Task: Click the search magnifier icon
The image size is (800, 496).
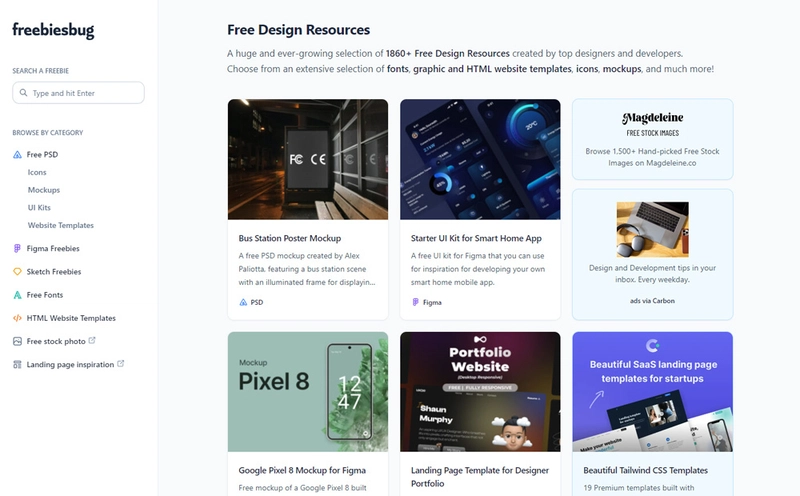Action: coord(23,93)
